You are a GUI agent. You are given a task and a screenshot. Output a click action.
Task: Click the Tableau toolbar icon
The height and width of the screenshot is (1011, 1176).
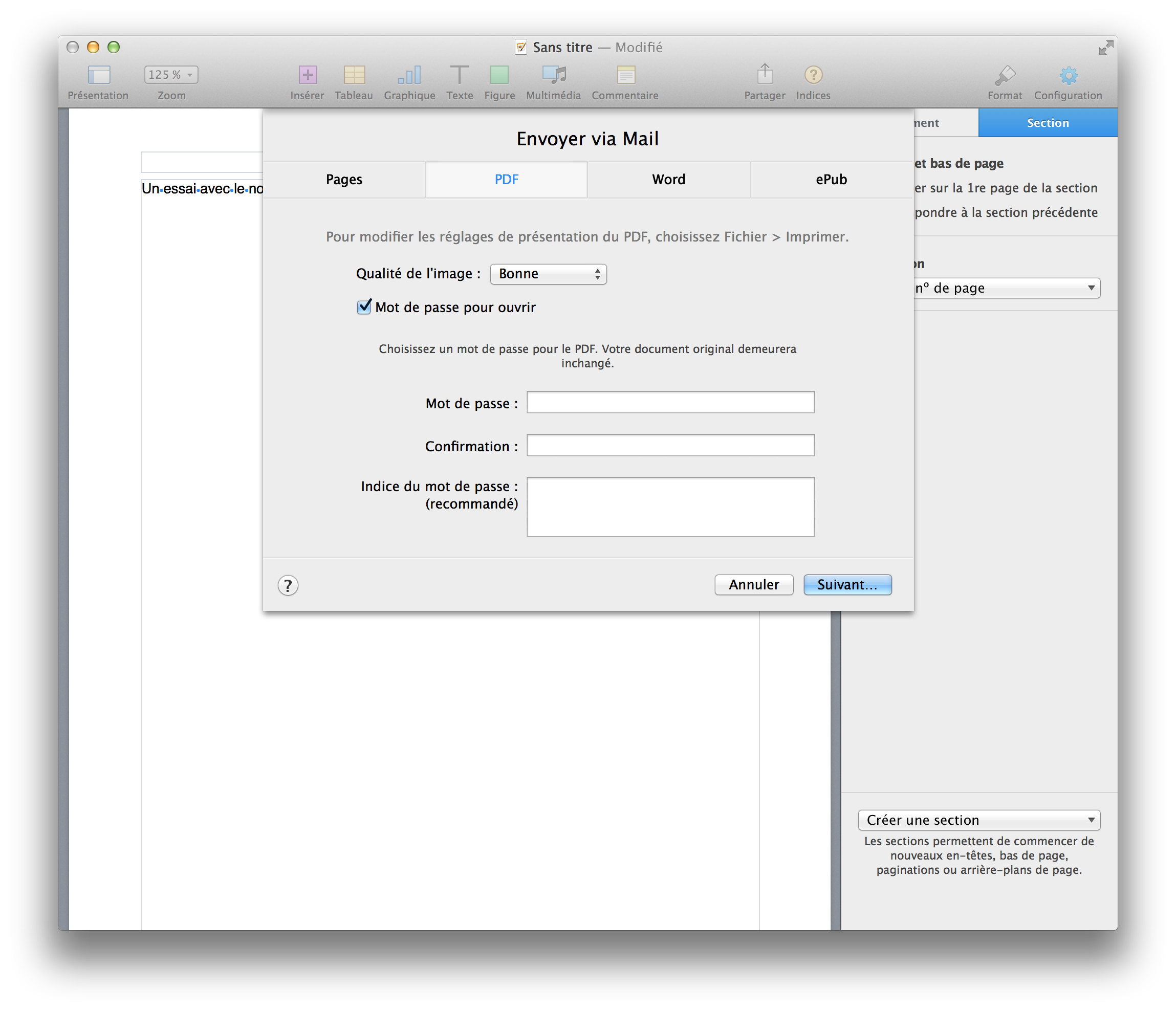click(354, 75)
